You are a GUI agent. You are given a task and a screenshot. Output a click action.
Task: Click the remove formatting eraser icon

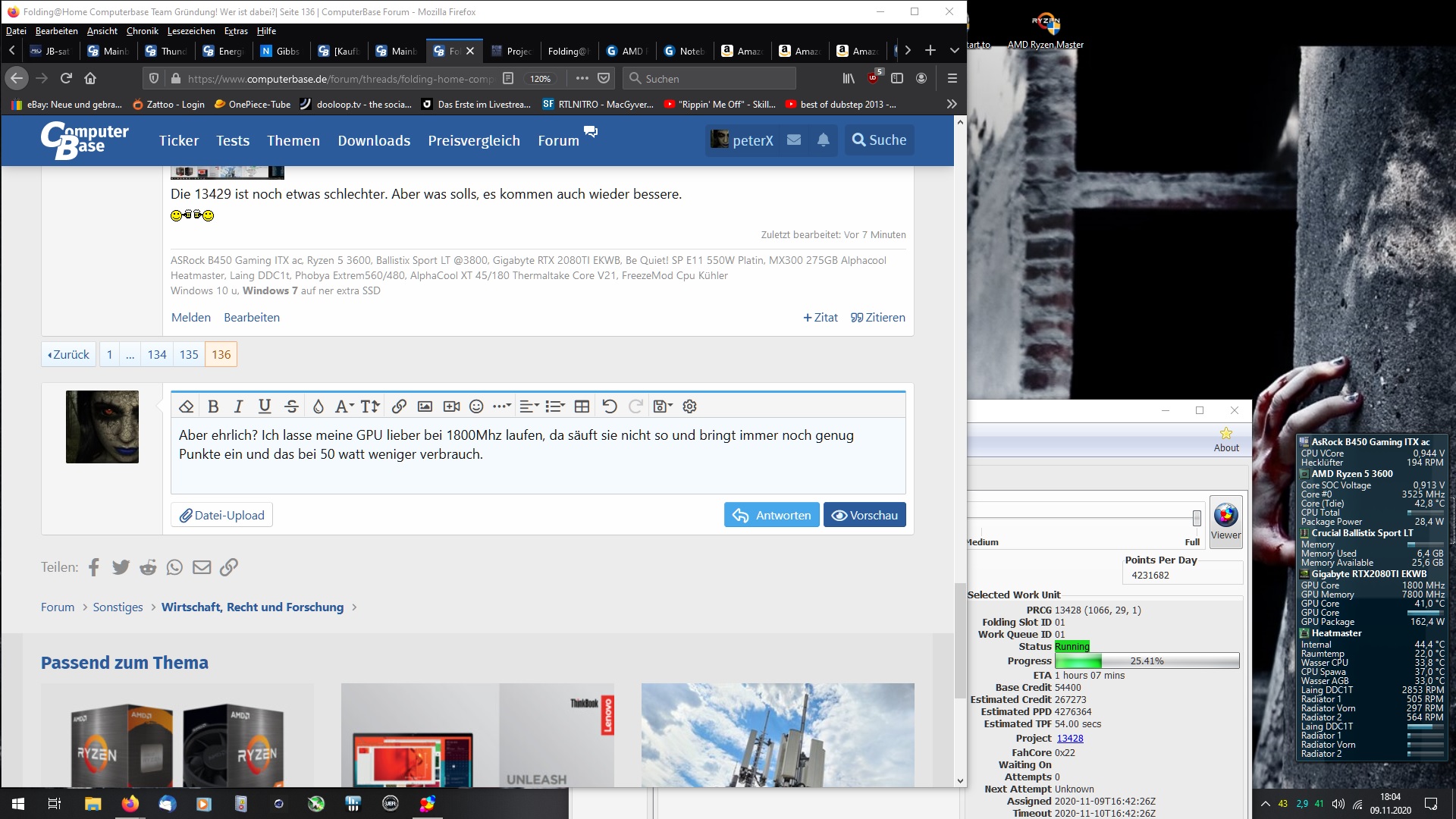point(186,406)
